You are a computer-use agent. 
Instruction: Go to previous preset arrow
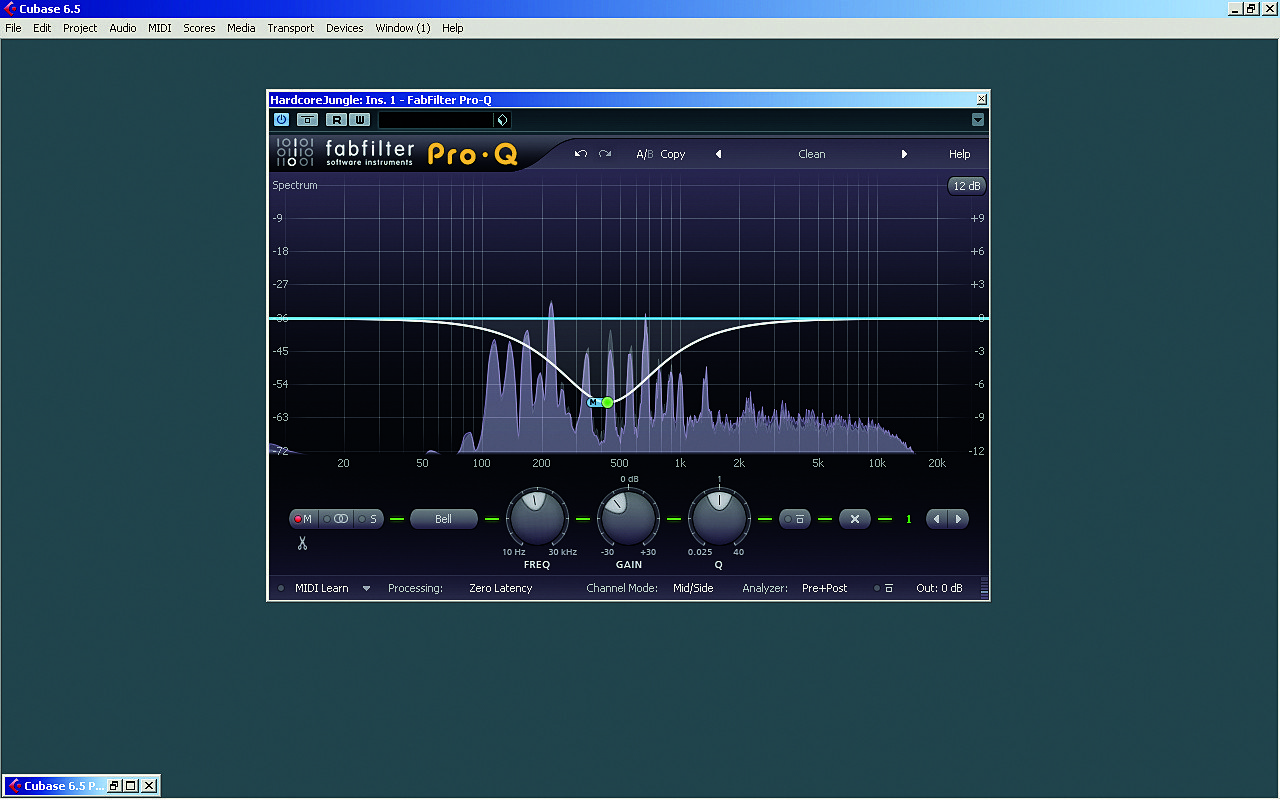pos(718,154)
